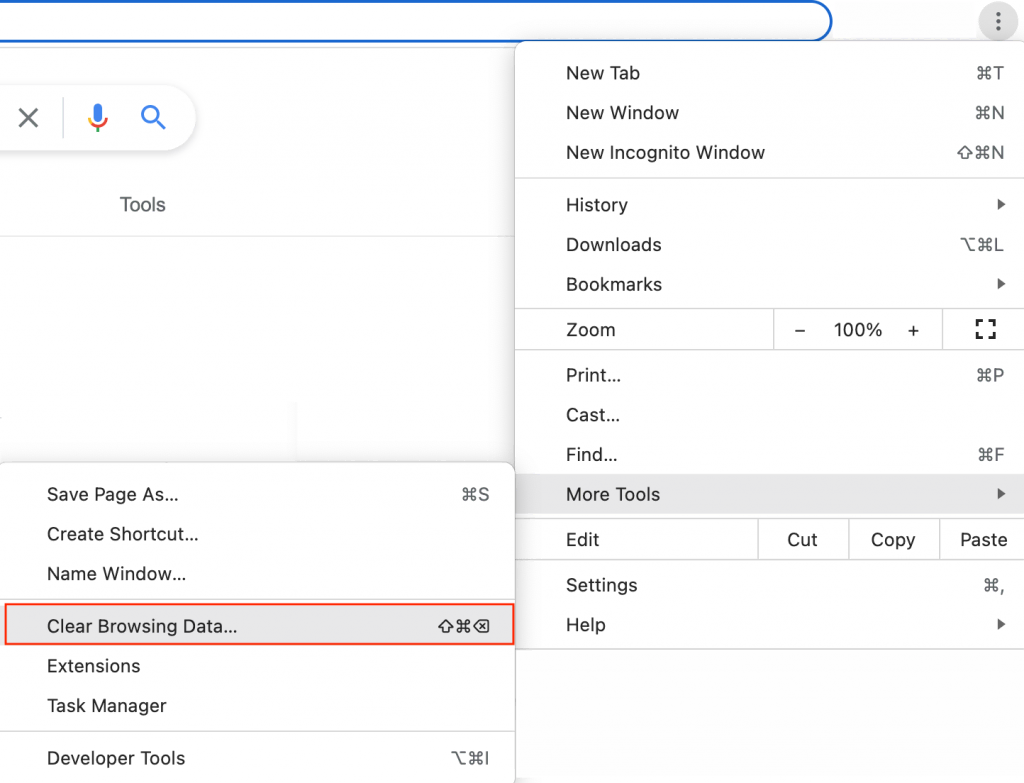Open New Incognito Window
1024x783 pixels.
coord(665,153)
